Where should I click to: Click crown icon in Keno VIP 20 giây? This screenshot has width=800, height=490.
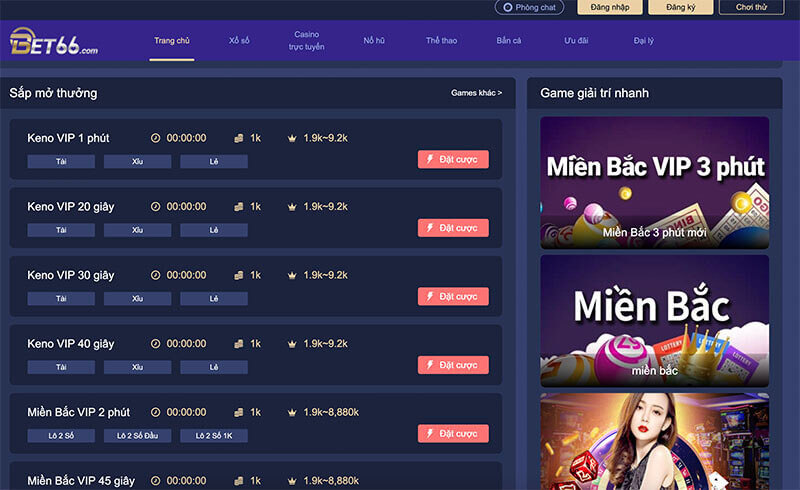click(x=292, y=206)
